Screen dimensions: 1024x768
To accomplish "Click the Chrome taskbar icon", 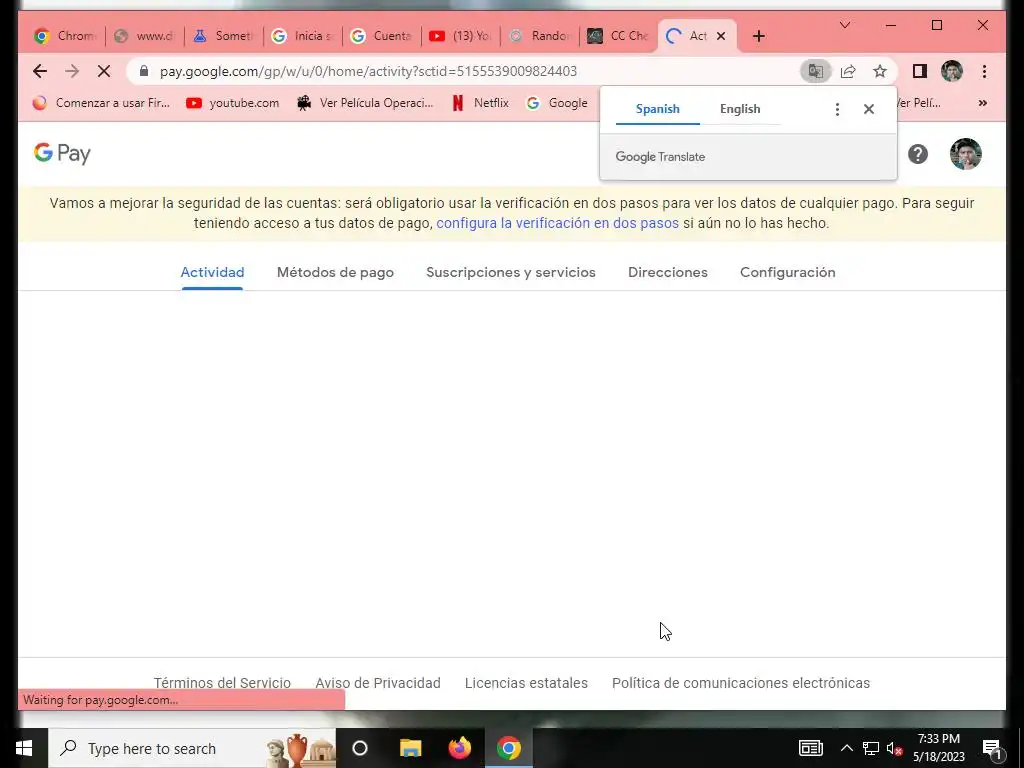I will pyautogui.click(x=509, y=748).
